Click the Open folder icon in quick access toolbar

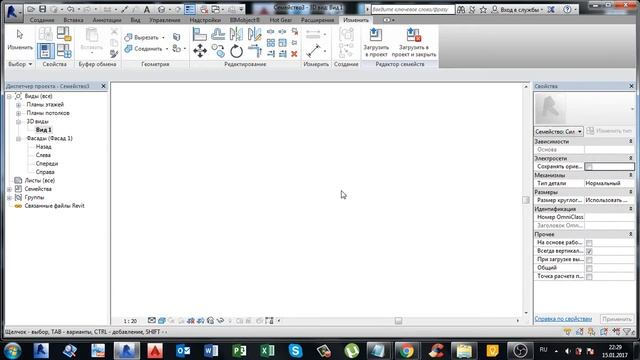point(31,9)
